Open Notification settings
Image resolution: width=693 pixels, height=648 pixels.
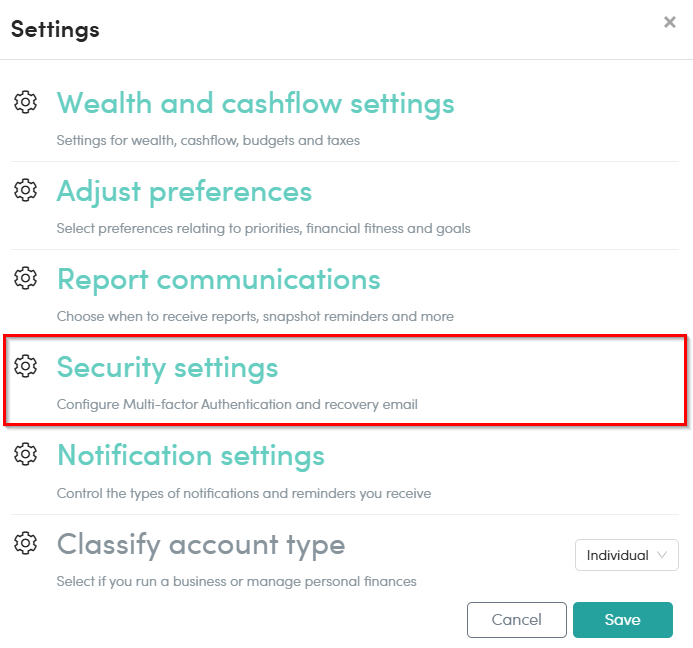point(191,456)
